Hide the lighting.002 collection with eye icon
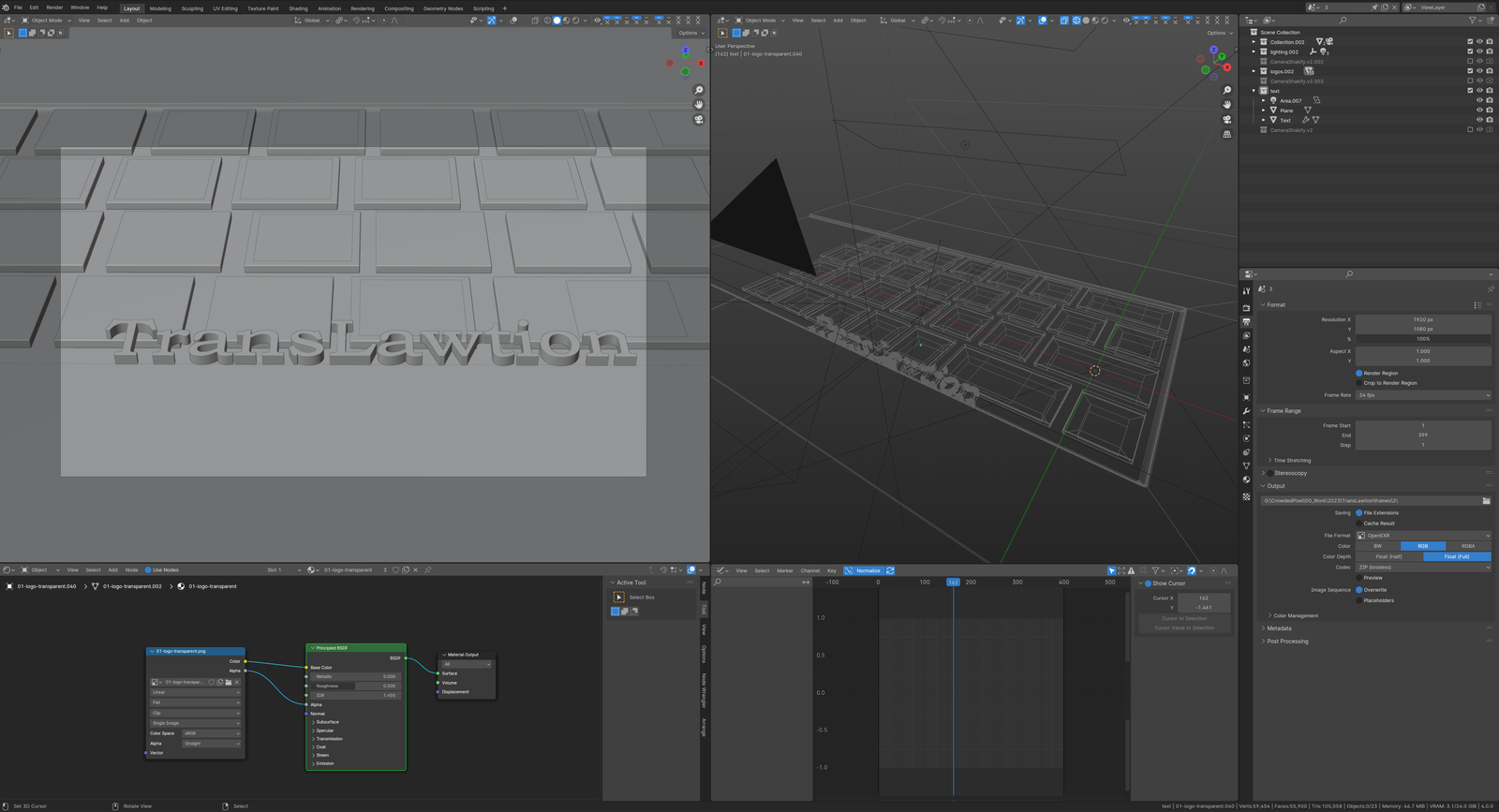Image resolution: width=1499 pixels, height=812 pixels. (x=1479, y=52)
